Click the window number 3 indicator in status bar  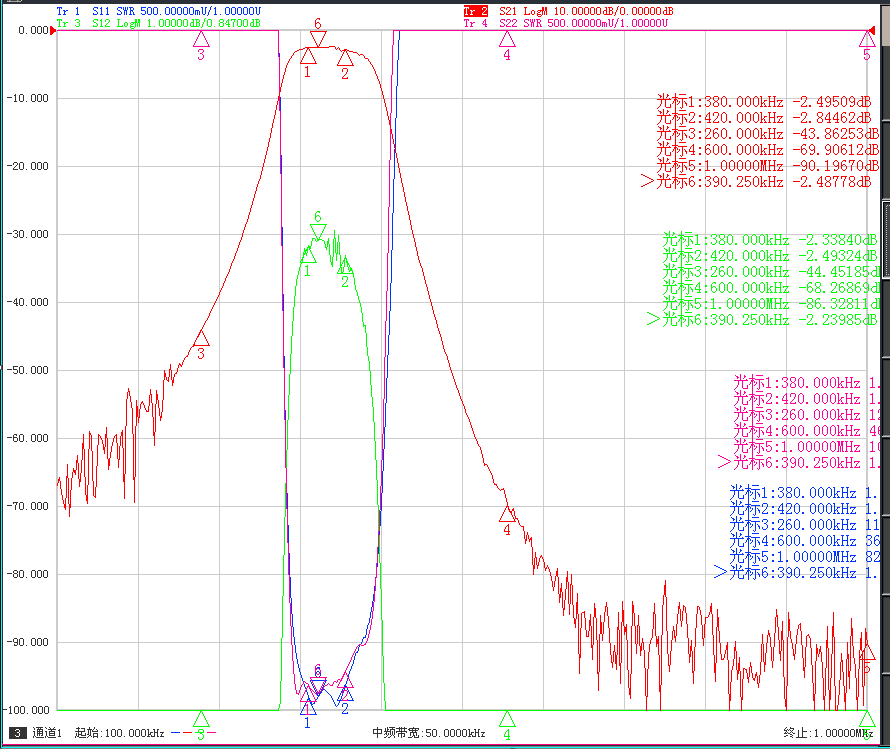[18, 733]
